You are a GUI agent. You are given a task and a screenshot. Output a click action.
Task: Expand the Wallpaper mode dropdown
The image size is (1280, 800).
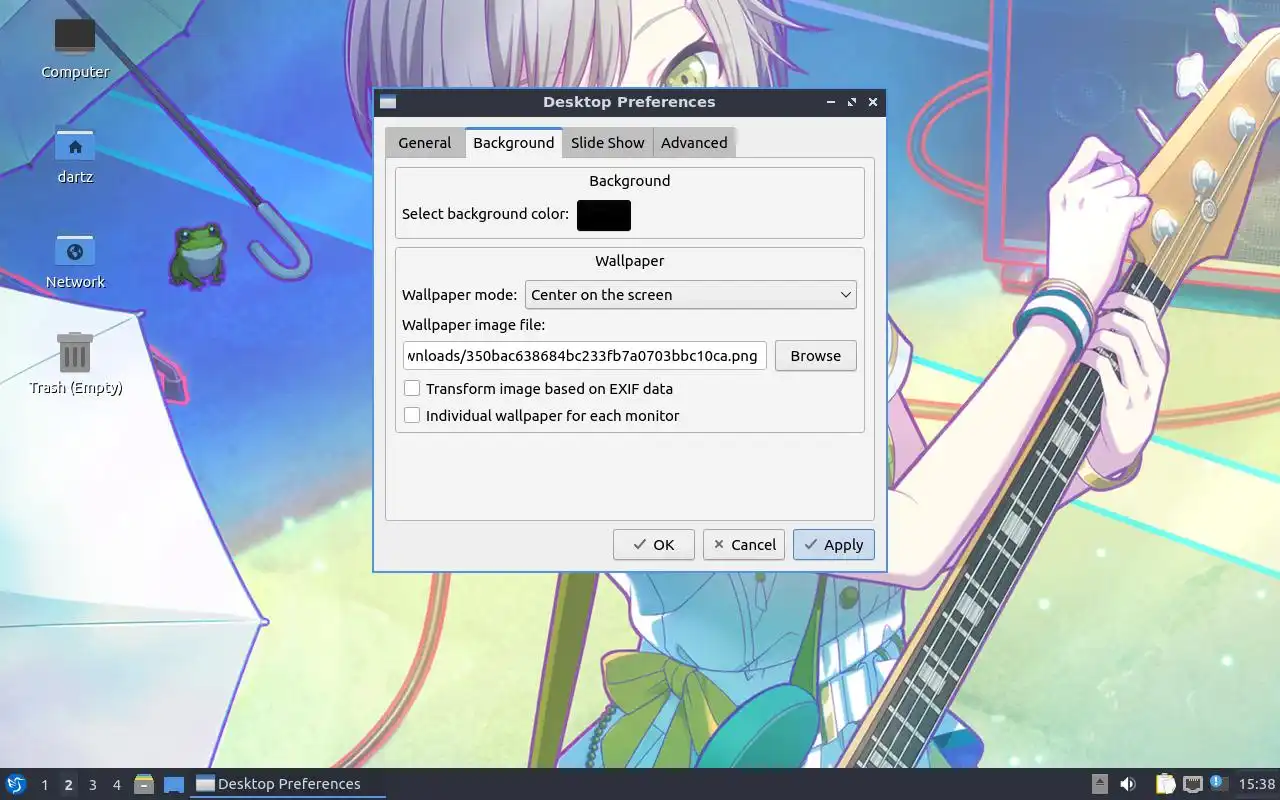691,295
